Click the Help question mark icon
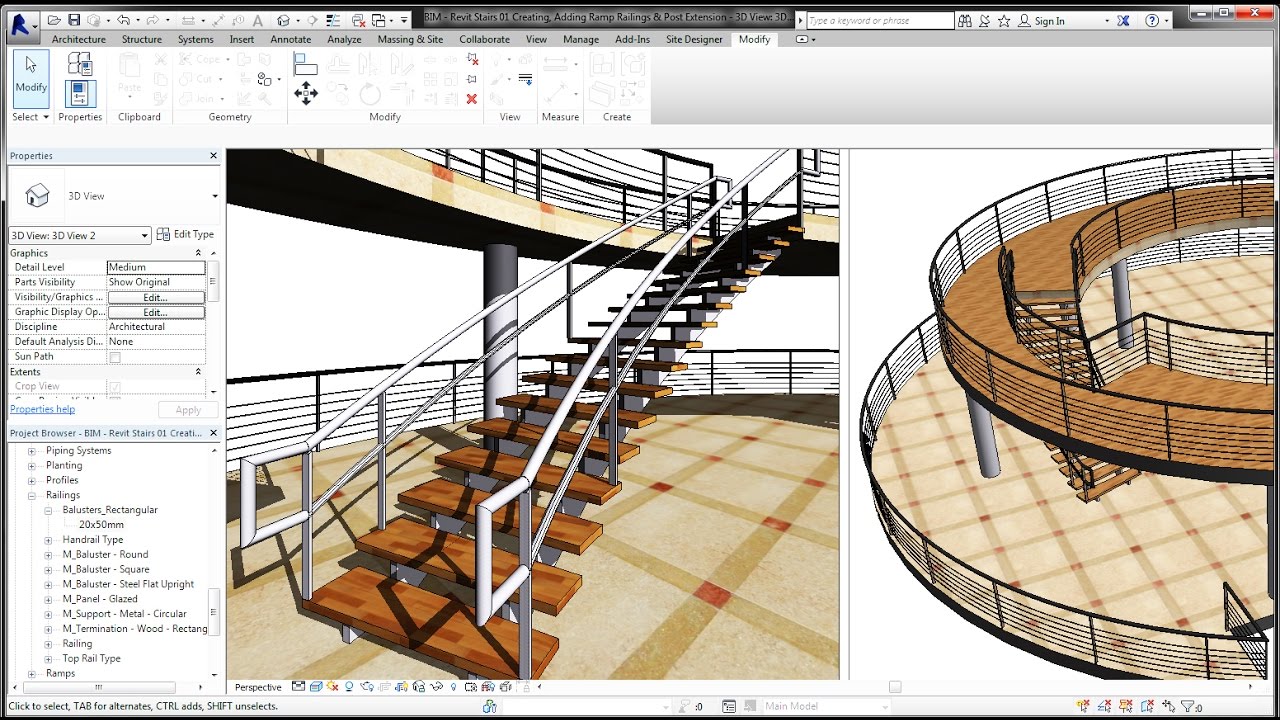The height and width of the screenshot is (720, 1280). (x=1152, y=20)
